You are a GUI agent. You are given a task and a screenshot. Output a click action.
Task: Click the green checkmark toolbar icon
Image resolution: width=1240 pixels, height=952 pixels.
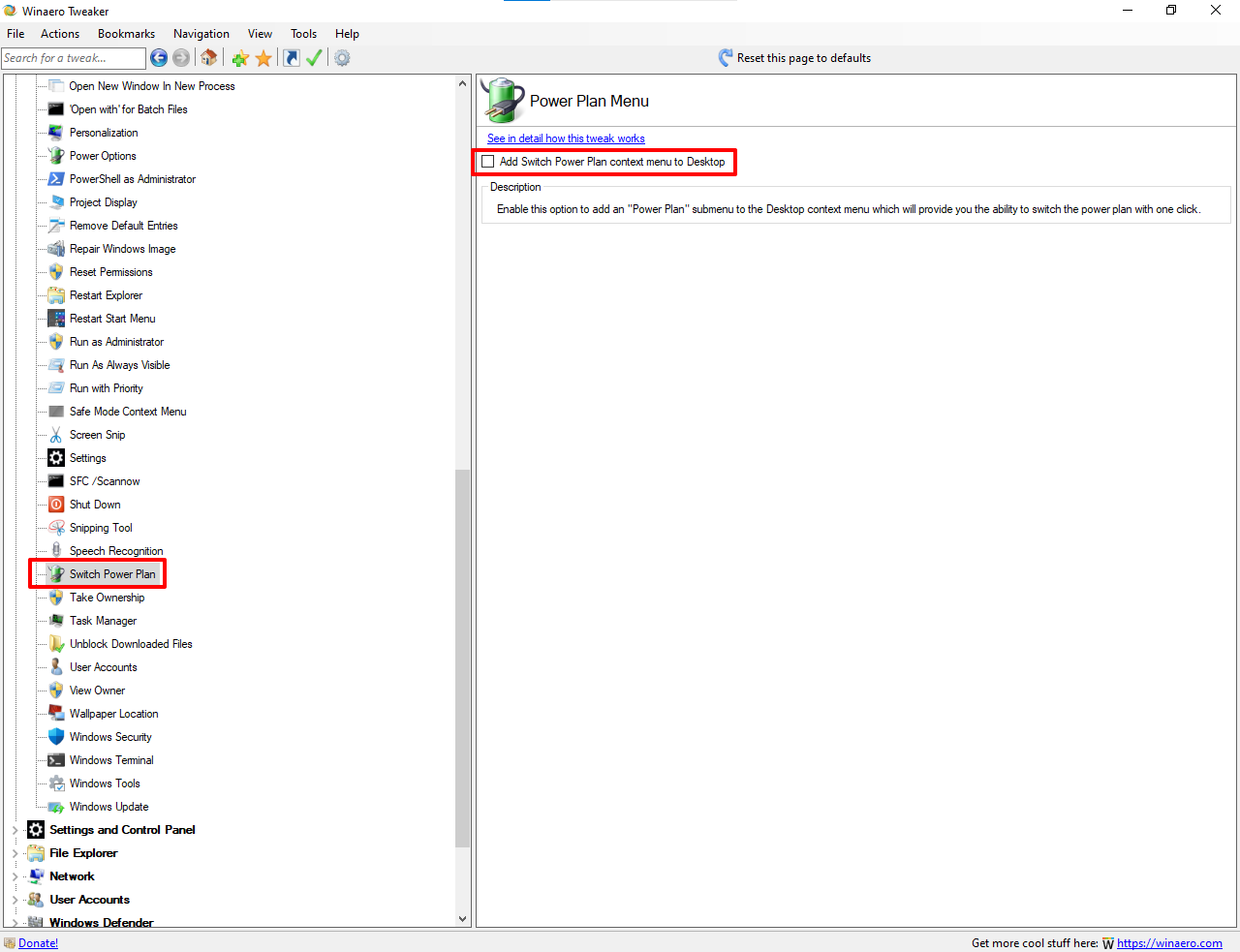point(314,58)
